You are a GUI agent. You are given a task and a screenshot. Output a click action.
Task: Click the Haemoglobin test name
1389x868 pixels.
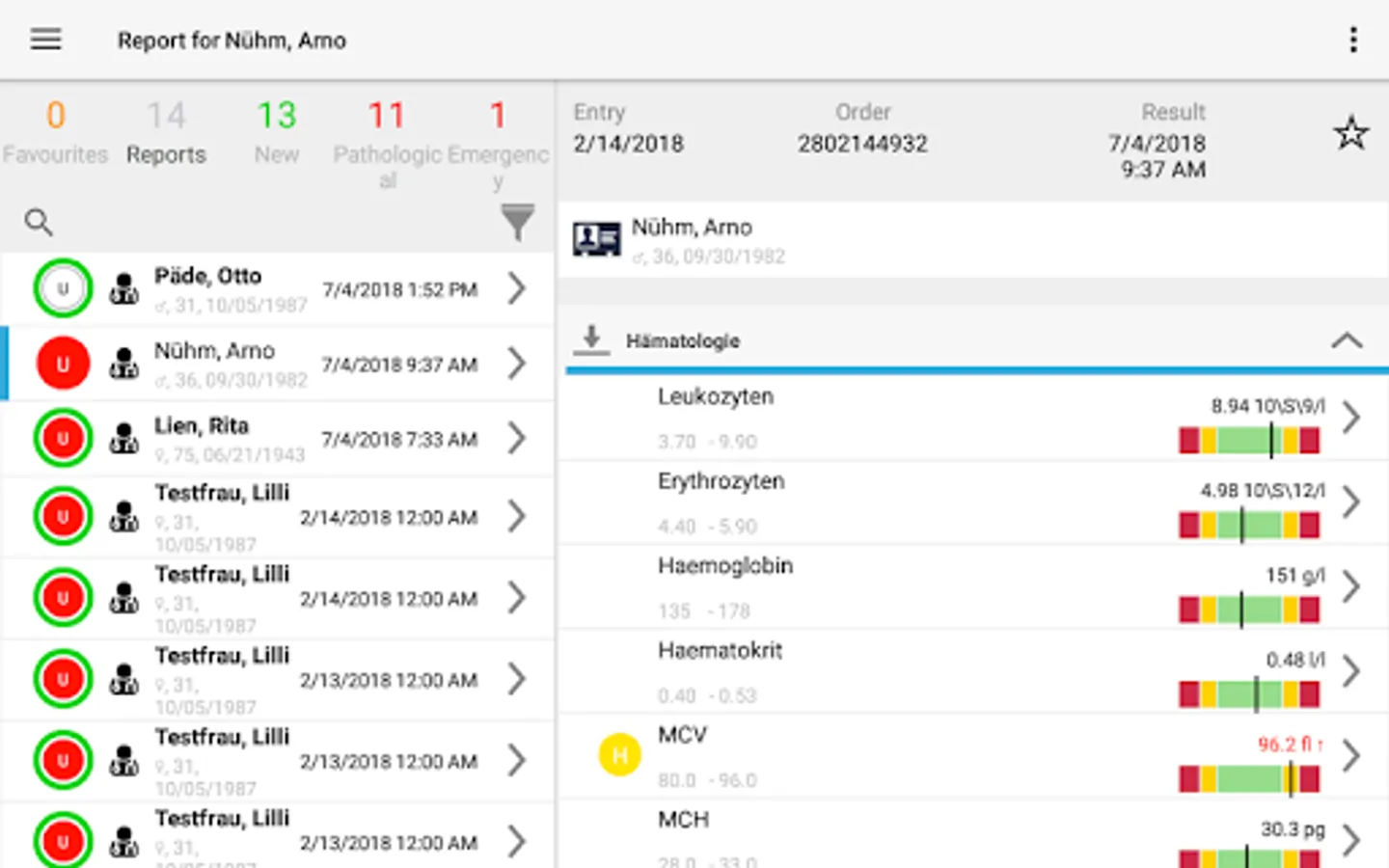(x=725, y=565)
